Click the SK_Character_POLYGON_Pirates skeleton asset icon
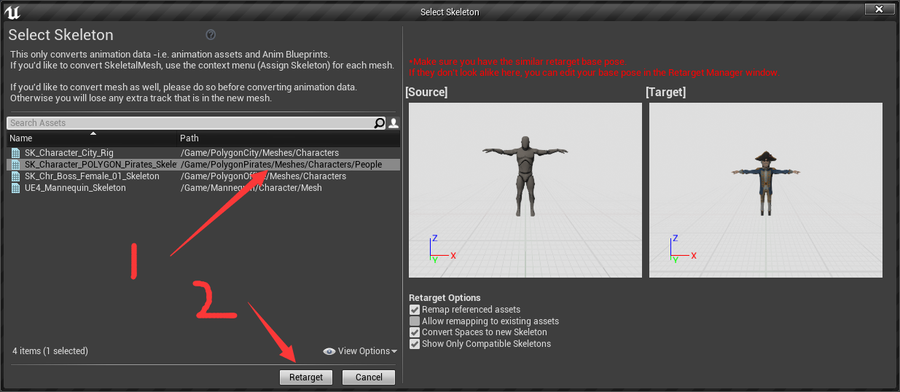This screenshot has width=900, height=392. click(15, 165)
